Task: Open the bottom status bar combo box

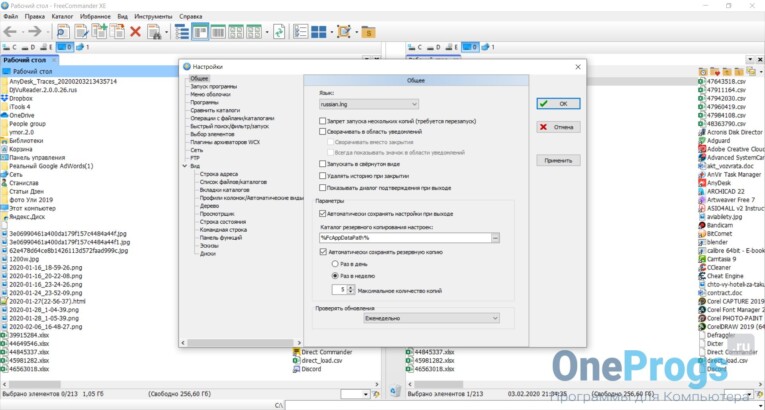Action: 355,394
